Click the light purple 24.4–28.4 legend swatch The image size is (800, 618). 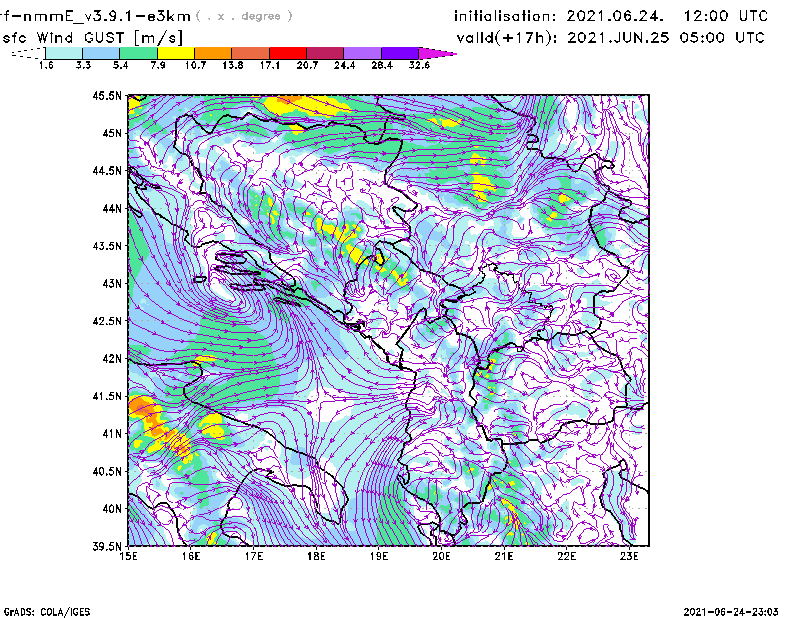click(363, 53)
